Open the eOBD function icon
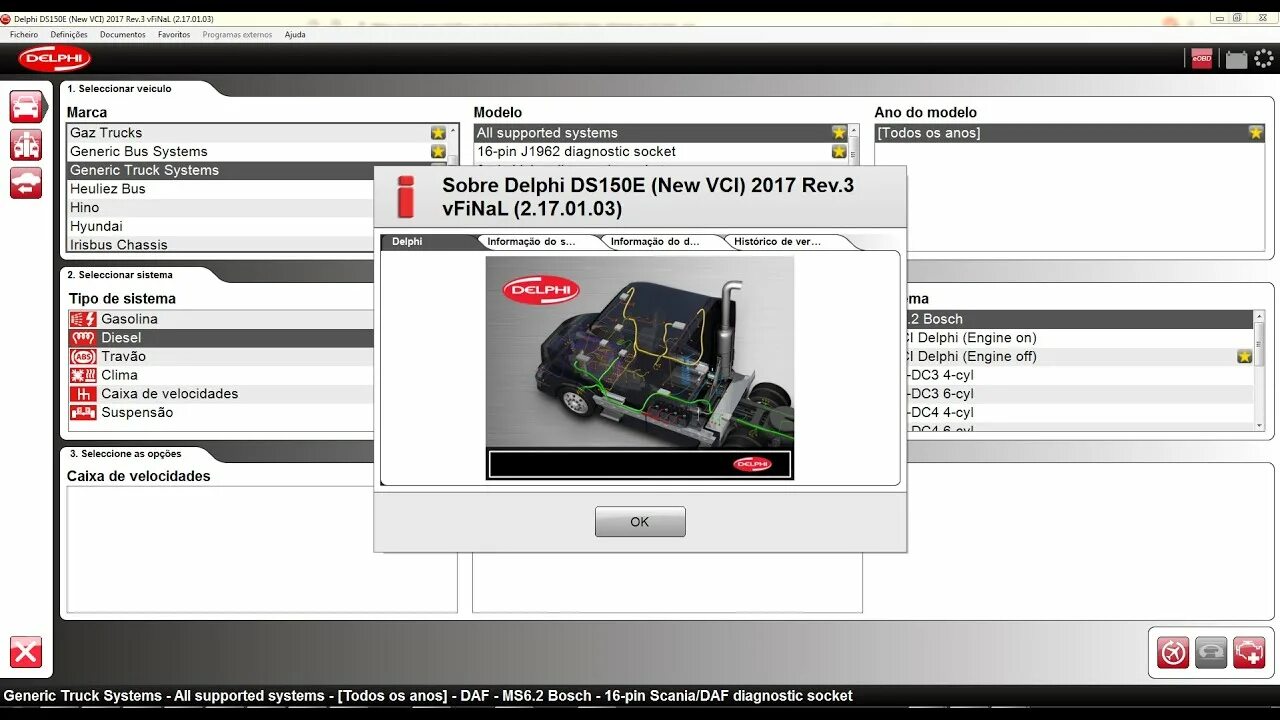The image size is (1280, 720). pyautogui.click(x=1202, y=59)
